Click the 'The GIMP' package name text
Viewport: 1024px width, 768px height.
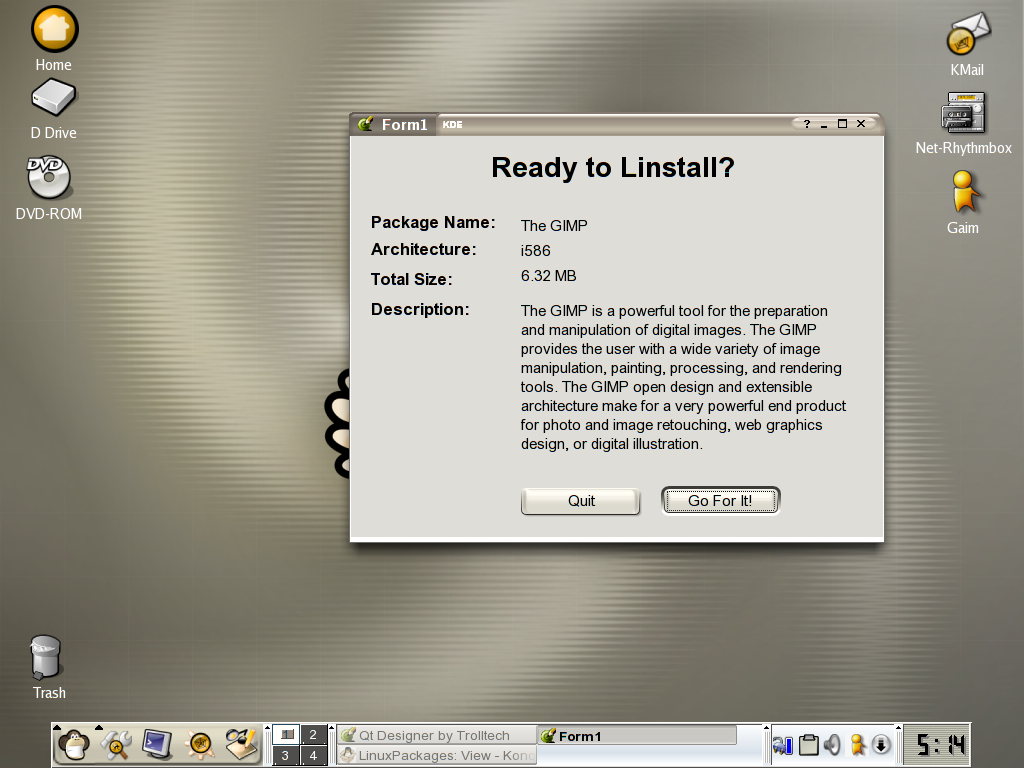pyautogui.click(x=554, y=226)
